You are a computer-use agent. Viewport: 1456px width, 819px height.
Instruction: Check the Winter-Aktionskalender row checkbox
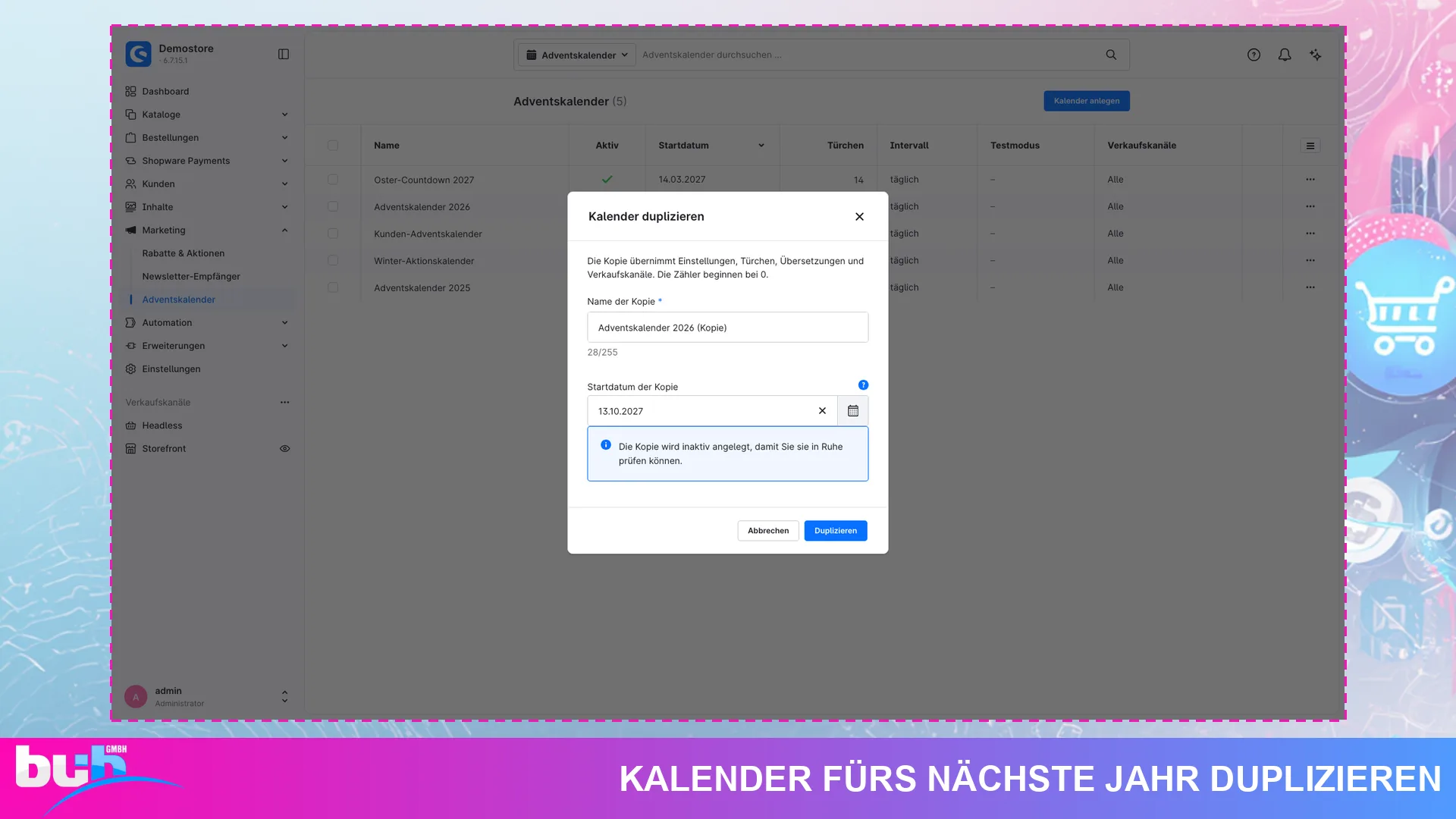pyautogui.click(x=333, y=260)
